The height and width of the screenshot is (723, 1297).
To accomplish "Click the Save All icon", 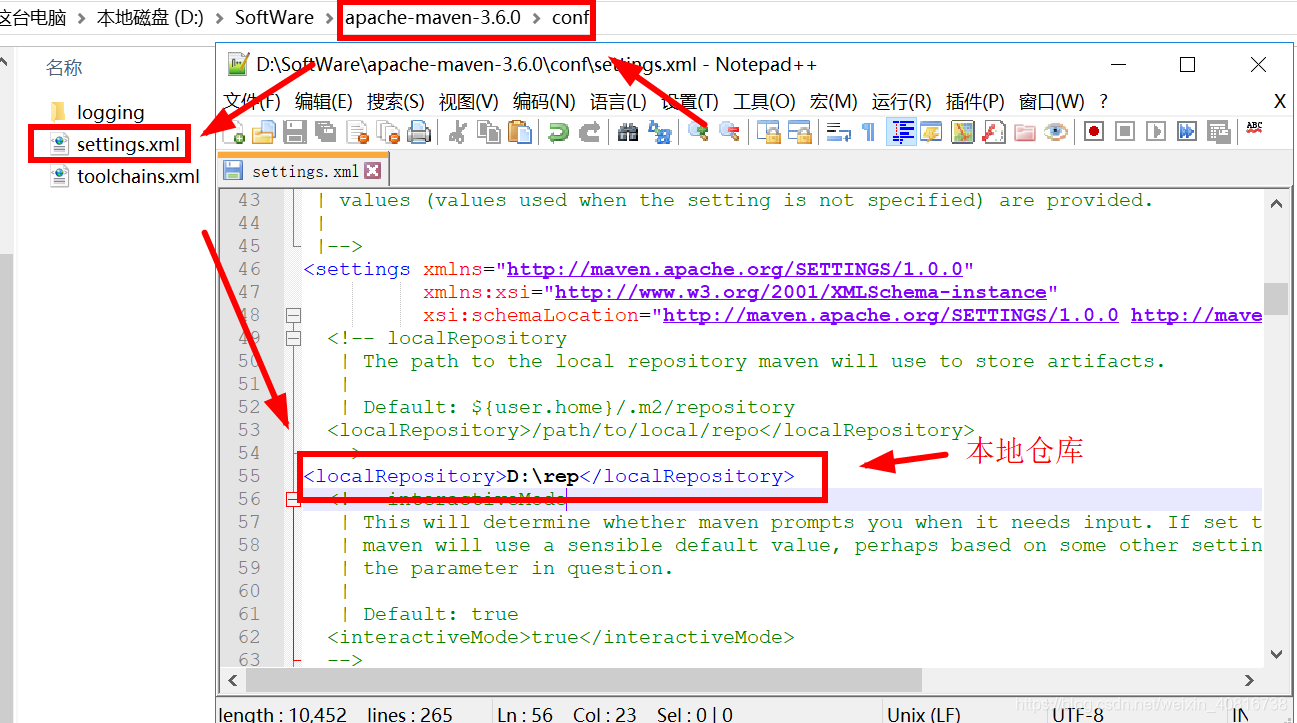I will [326, 132].
